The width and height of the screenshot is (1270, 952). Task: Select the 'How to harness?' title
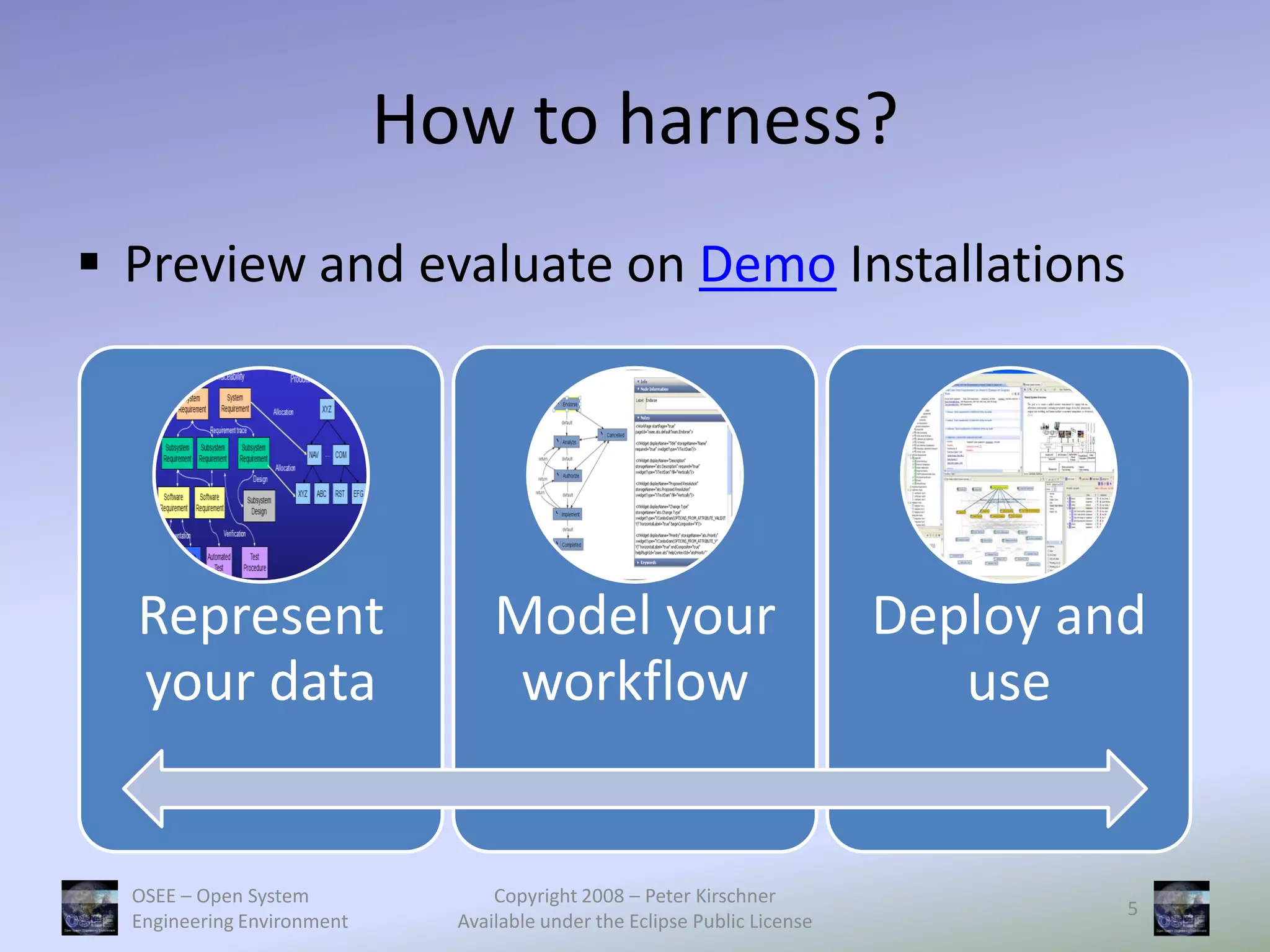(635, 120)
